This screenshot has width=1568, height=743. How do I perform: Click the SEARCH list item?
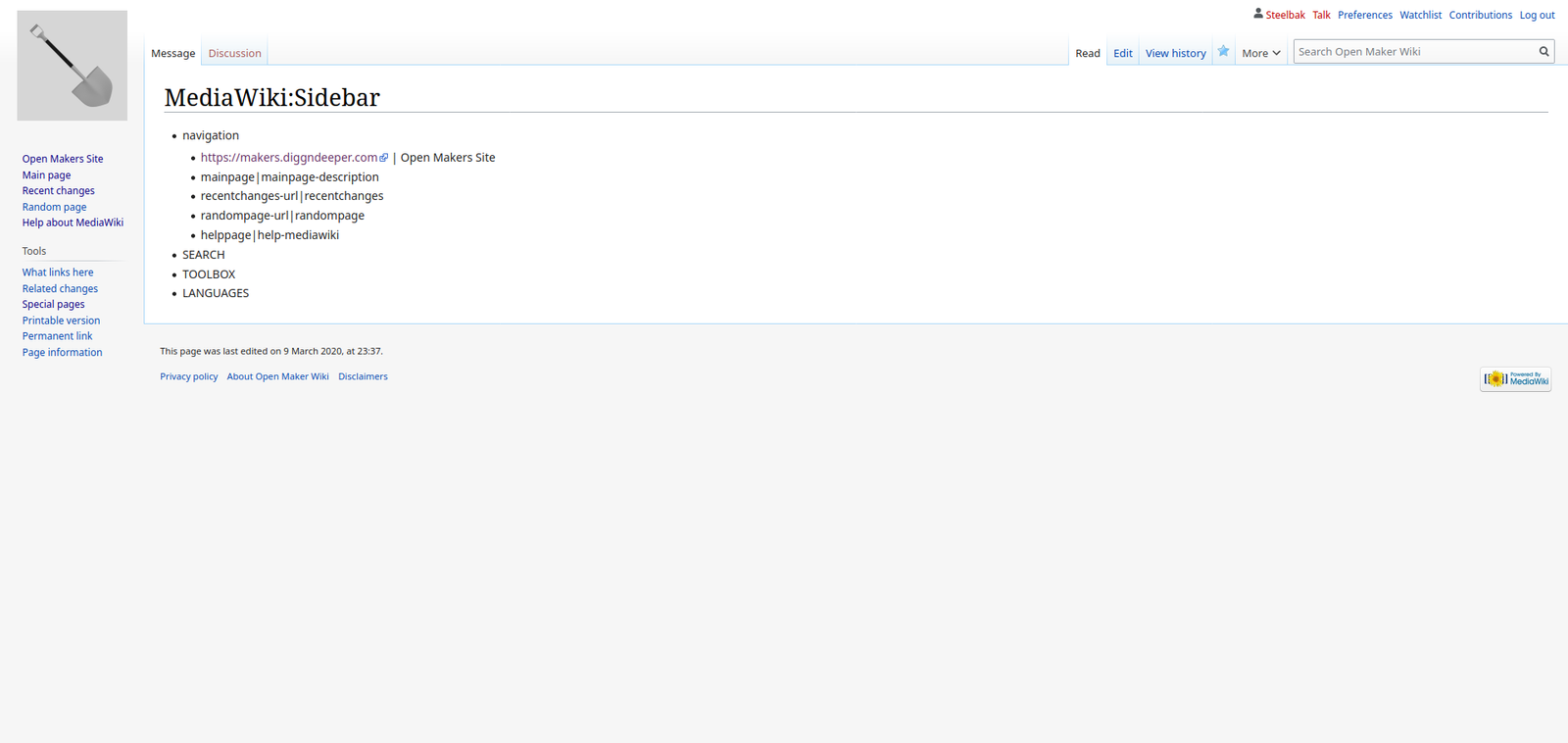pyautogui.click(x=204, y=255)
